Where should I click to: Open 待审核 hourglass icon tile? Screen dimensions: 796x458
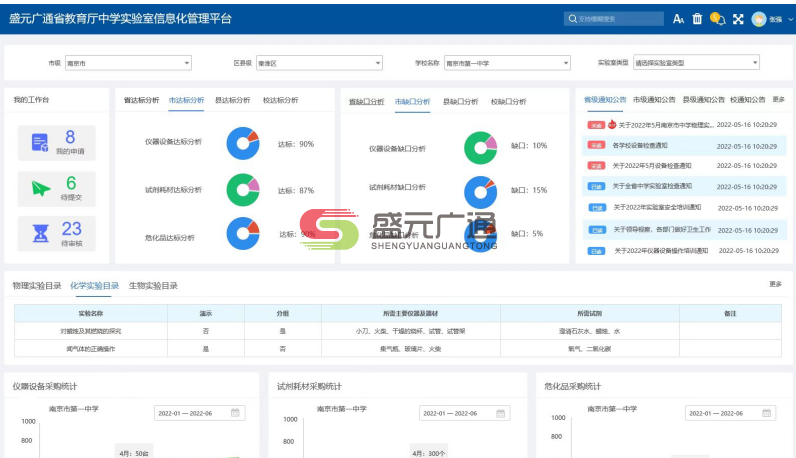(x=40, y=235)
